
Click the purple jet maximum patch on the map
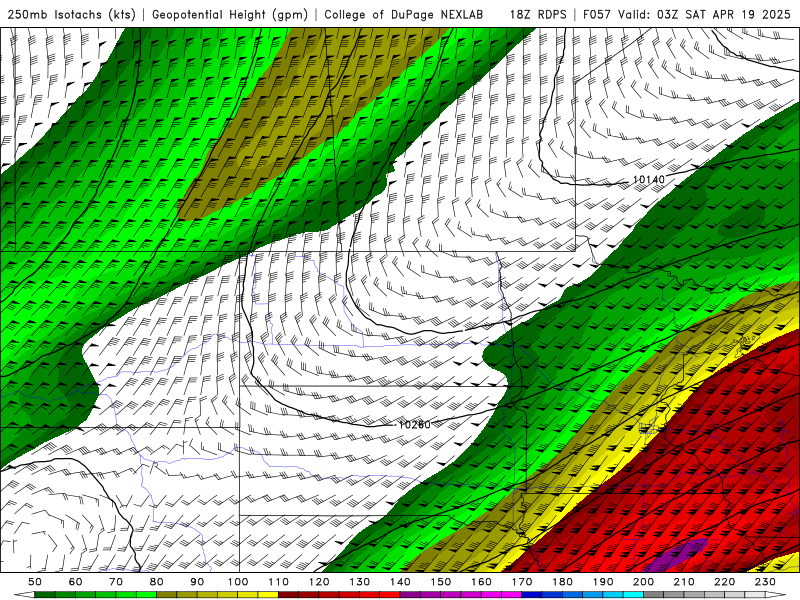[x=678, y=556]
